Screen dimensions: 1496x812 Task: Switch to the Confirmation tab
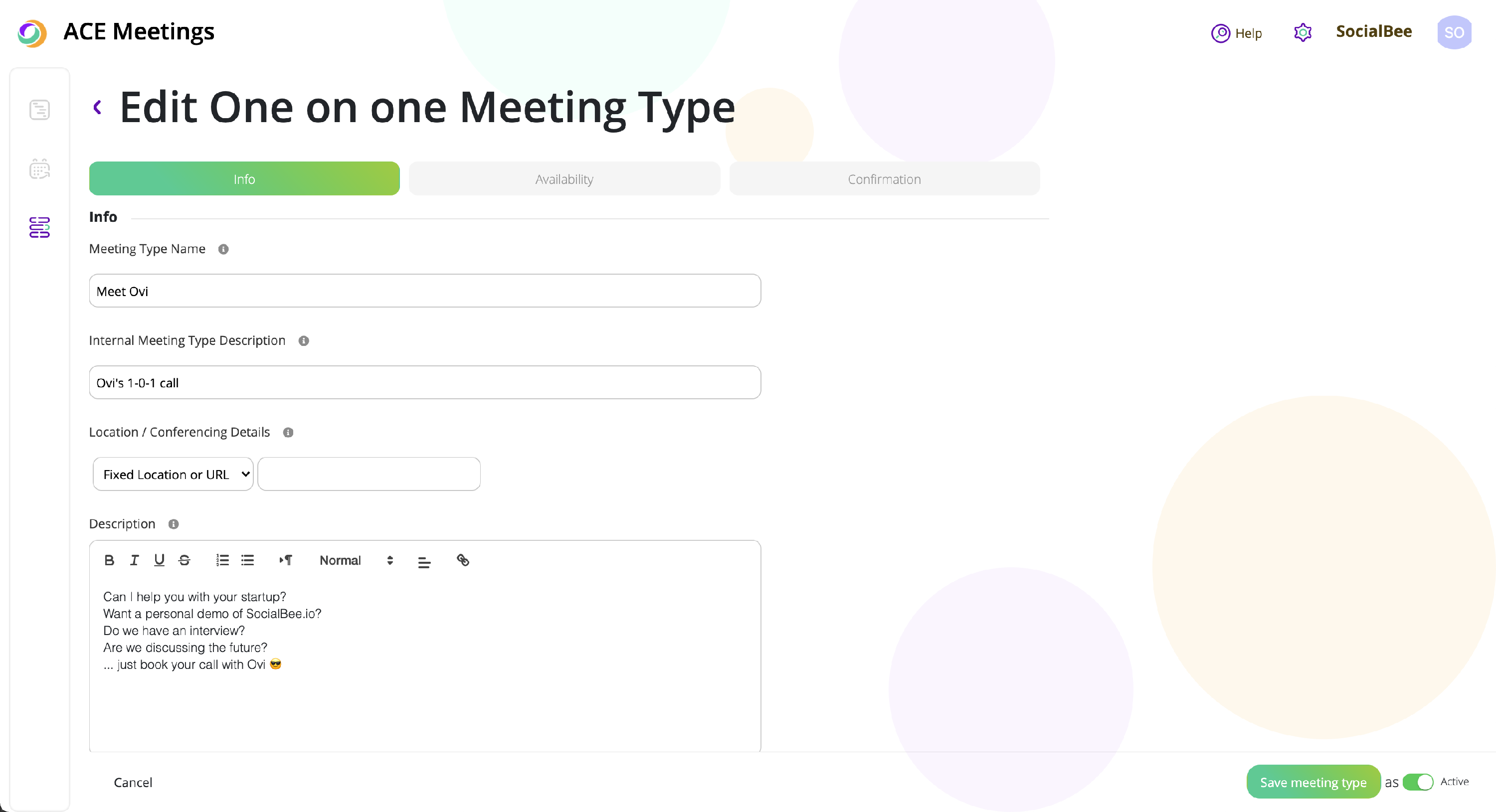[x=884, y=179]
